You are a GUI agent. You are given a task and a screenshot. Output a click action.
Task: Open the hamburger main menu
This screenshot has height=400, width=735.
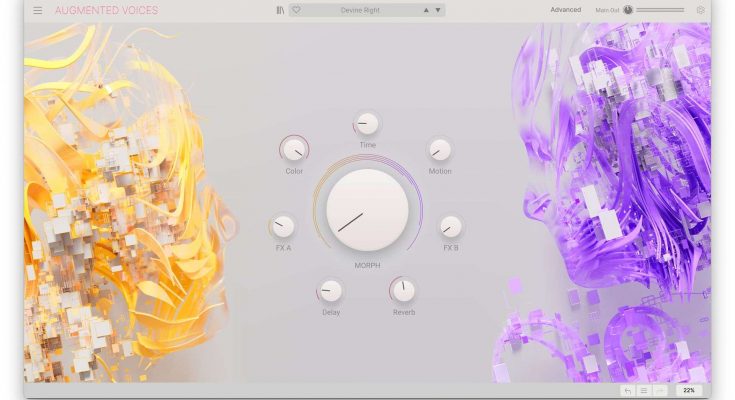[37, 11]
